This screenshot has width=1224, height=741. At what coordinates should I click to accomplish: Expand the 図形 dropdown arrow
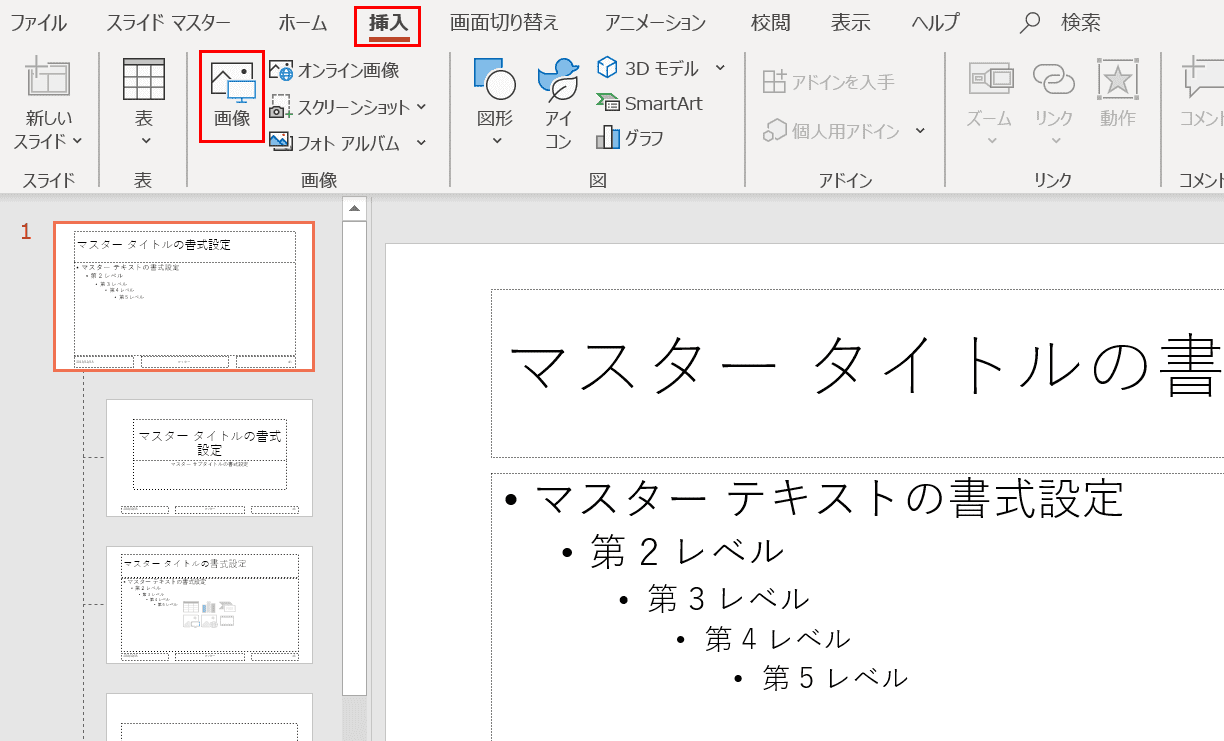pos(497,142)
